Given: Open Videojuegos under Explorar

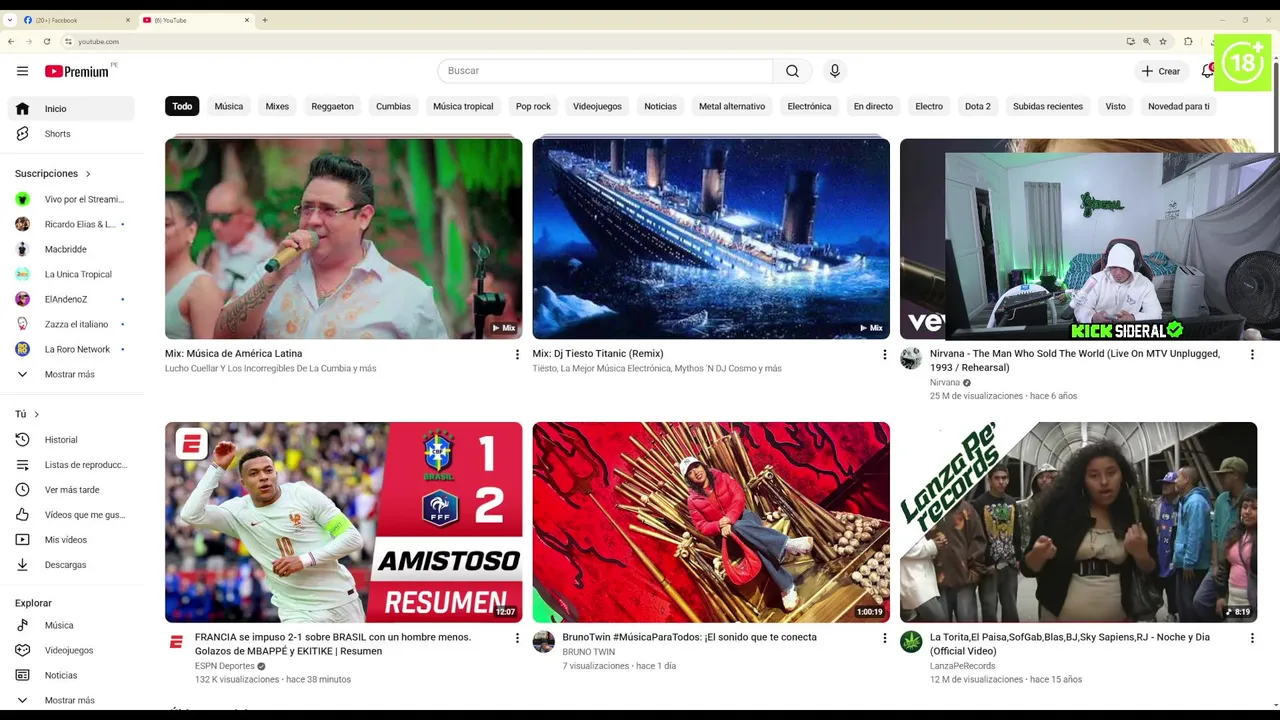Looking at the screenshot, I should click(70, 650).
